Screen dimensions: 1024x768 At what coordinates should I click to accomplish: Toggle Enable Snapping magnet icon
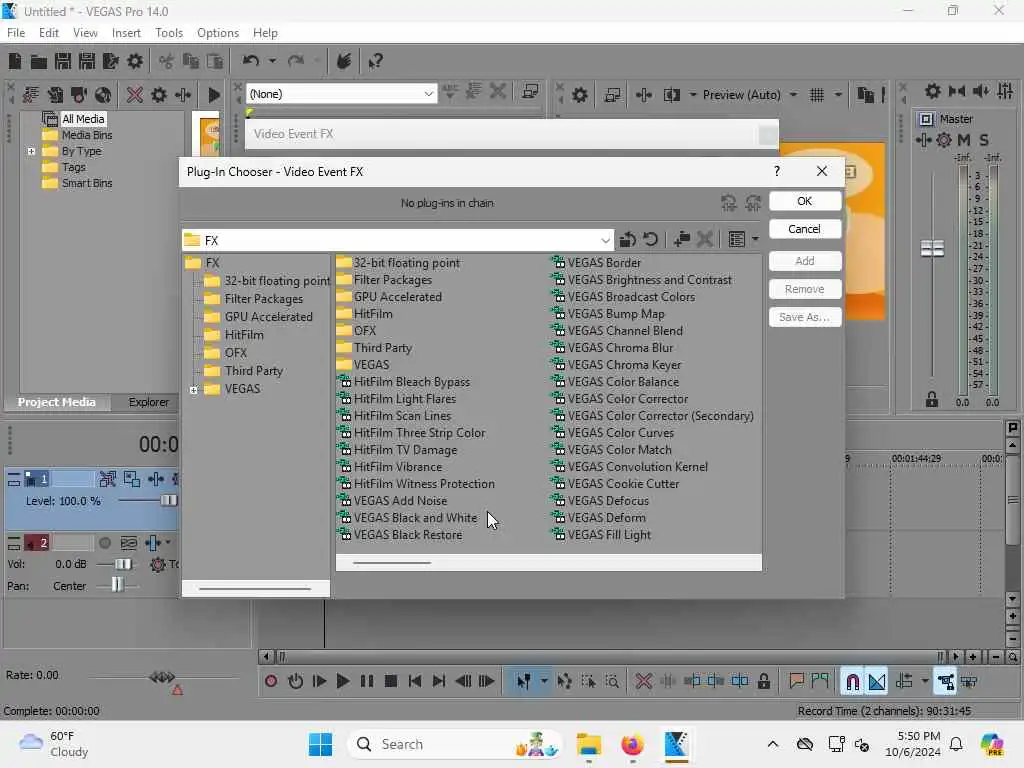(x=852, y=682)
